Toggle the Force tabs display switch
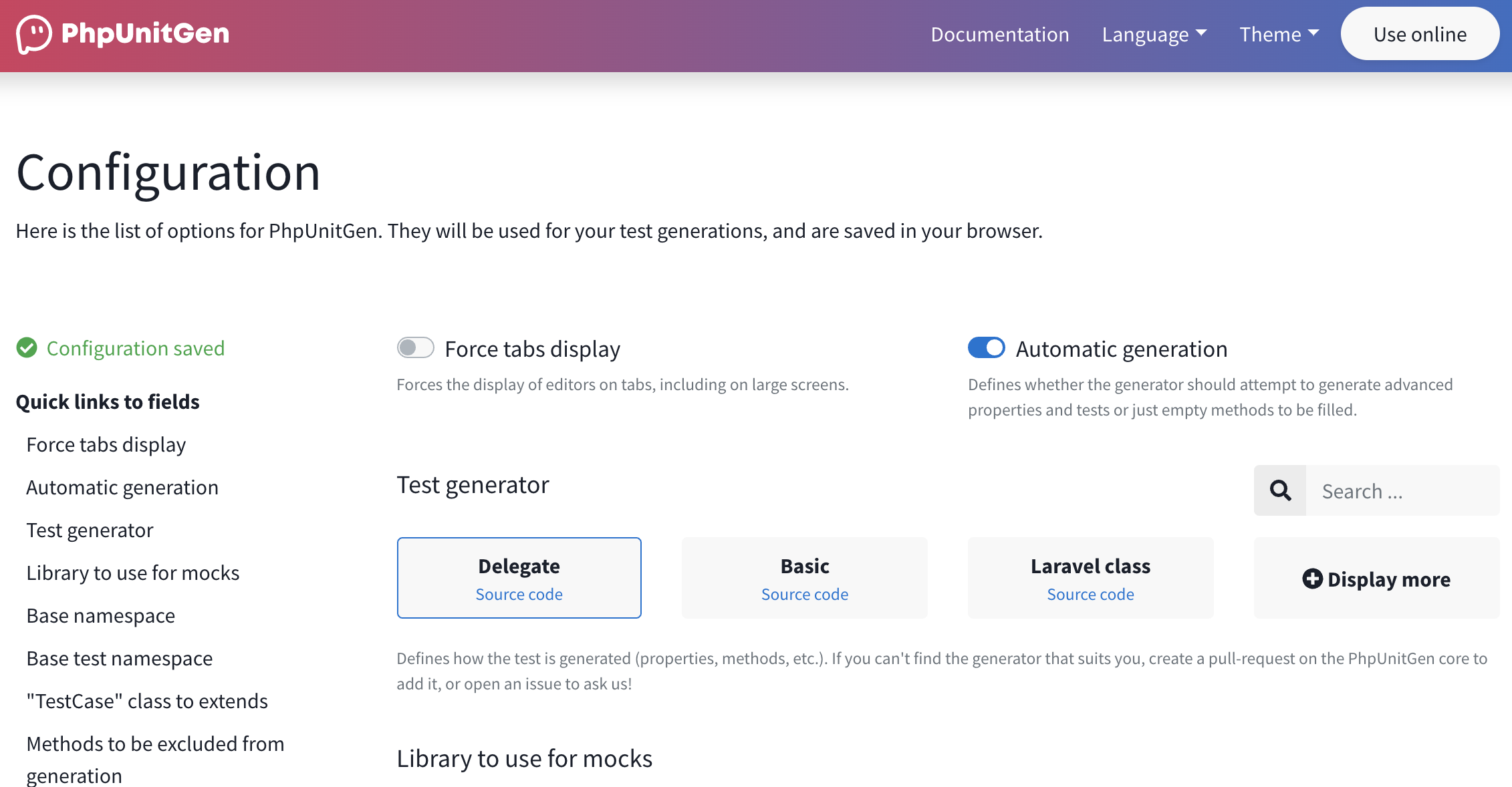Viewport: 1512px width, 787px height. (415, 348)
